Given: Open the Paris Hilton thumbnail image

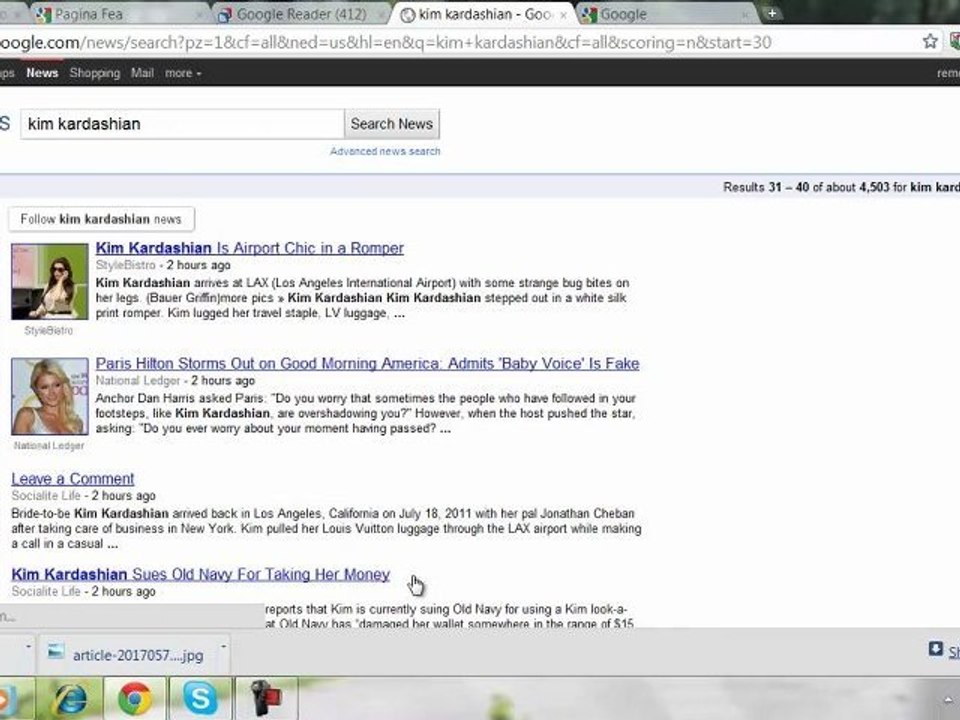Looking at the screenshot, I should click(x=50, y=396).
